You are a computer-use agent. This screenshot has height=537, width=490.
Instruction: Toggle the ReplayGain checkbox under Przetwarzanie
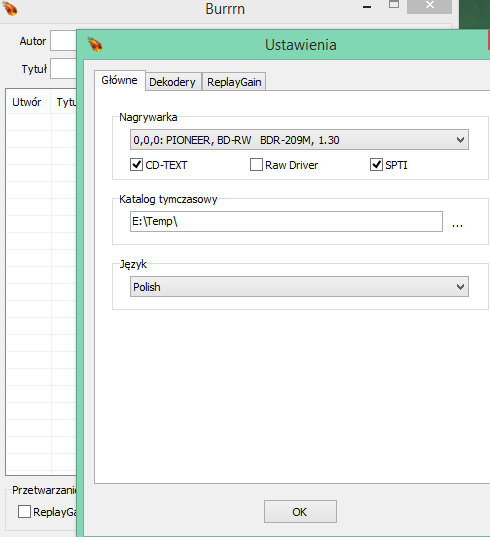click(x=24, y=512)
